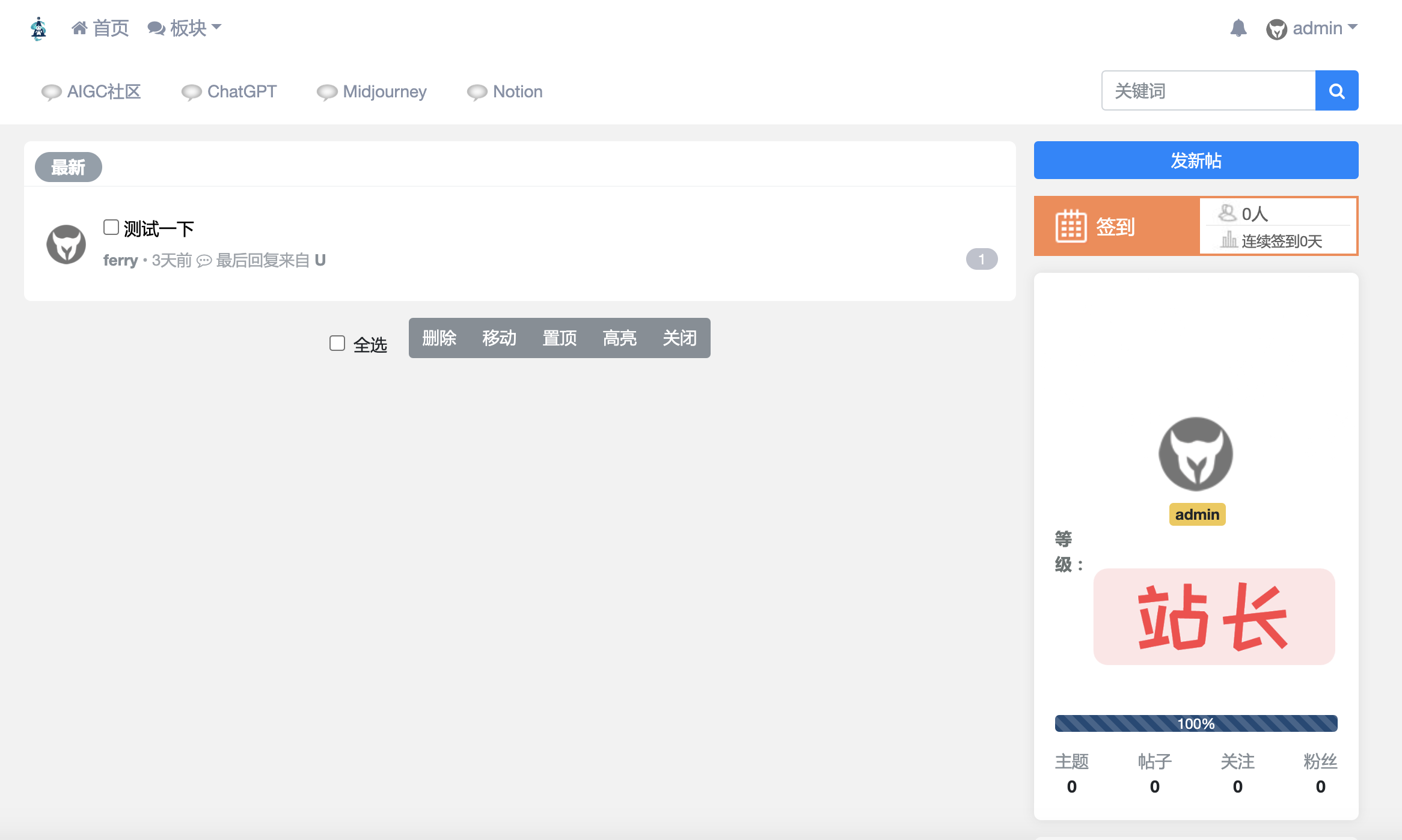
Task: Focus the 关键词 search input field
Action: point(1208,91)
